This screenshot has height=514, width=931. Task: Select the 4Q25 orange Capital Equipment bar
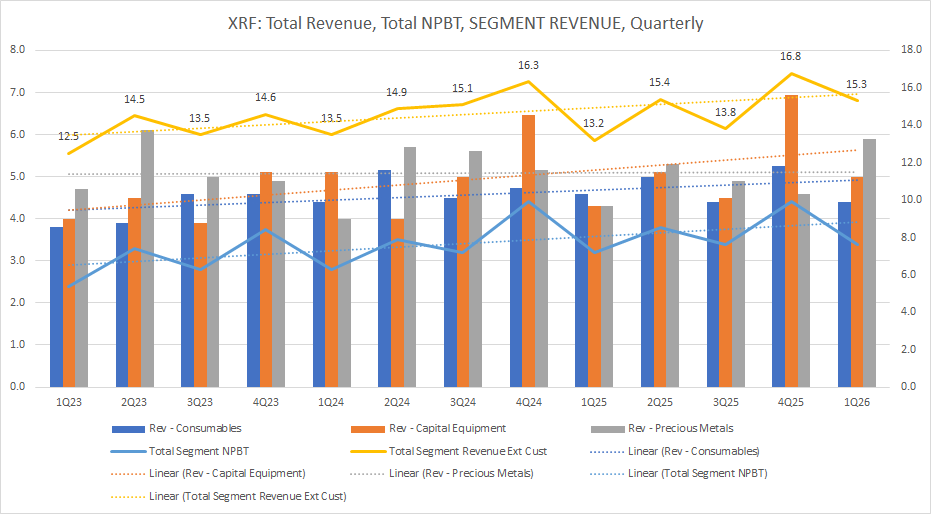tap(791, 241)
